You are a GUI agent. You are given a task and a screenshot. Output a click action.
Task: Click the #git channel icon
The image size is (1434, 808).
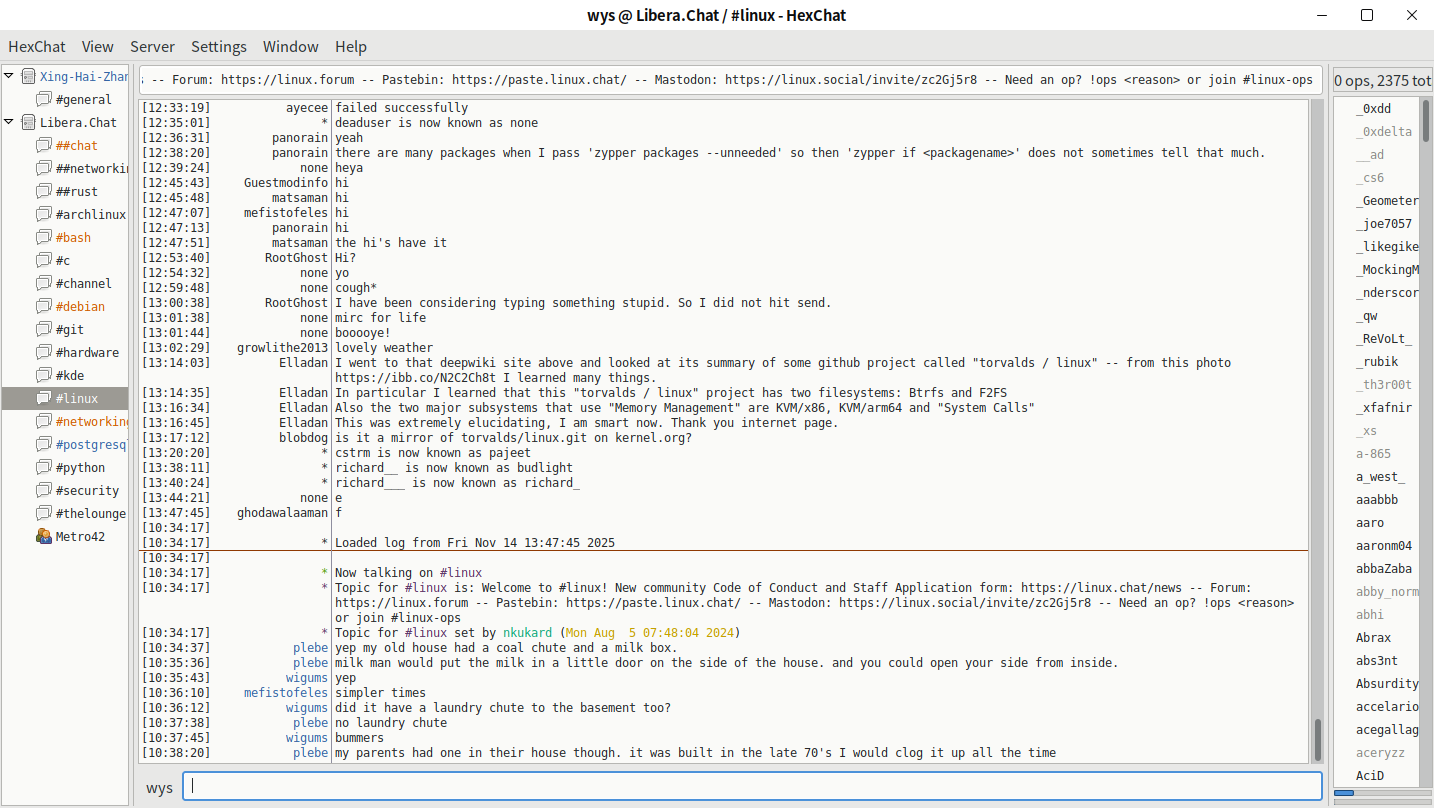click(x=43, y=330)
